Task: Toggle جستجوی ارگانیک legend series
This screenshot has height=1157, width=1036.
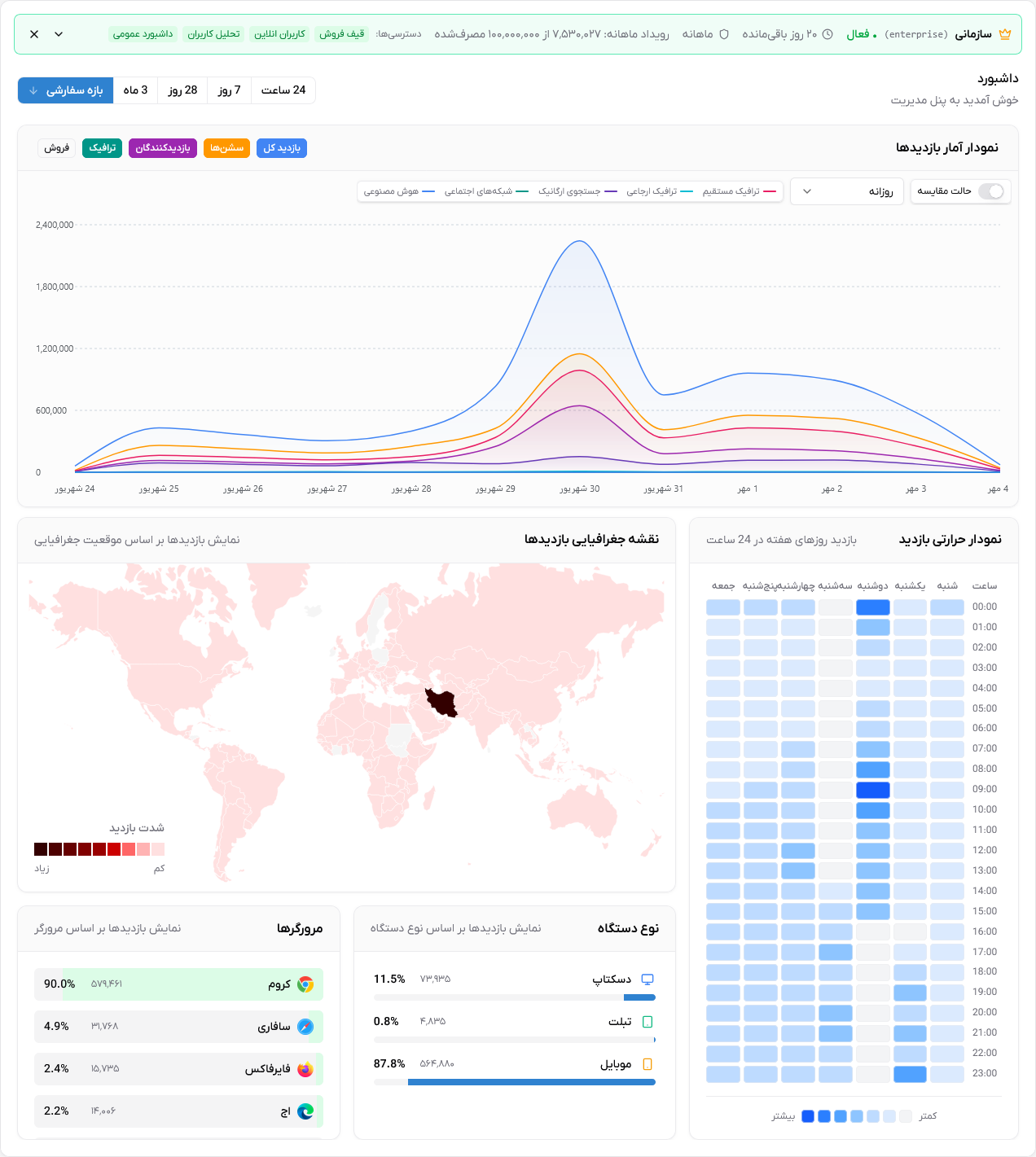Action: tap(577, 191)
